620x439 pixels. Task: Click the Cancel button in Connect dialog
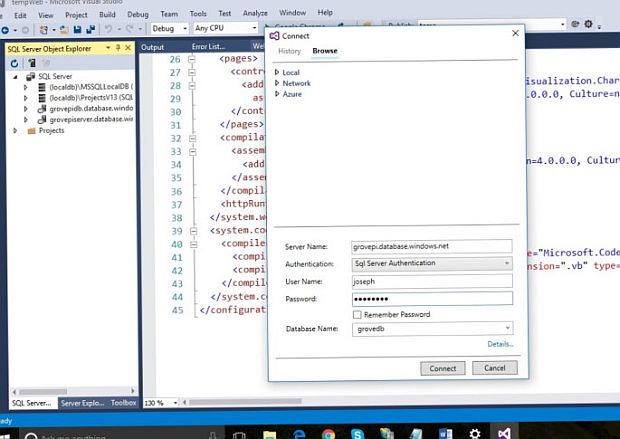coord(495,368)
